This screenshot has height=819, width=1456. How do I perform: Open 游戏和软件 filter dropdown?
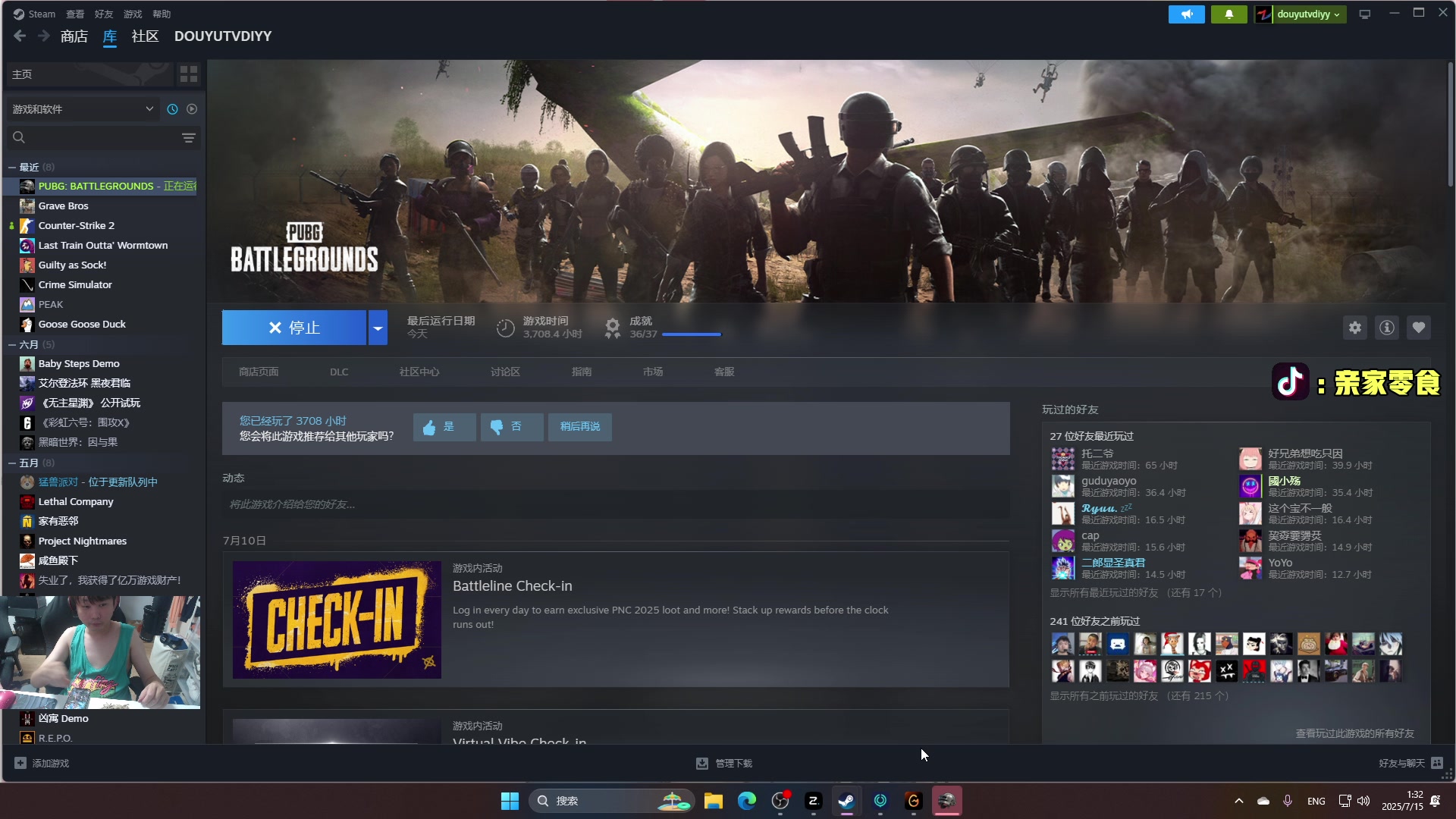83,109
